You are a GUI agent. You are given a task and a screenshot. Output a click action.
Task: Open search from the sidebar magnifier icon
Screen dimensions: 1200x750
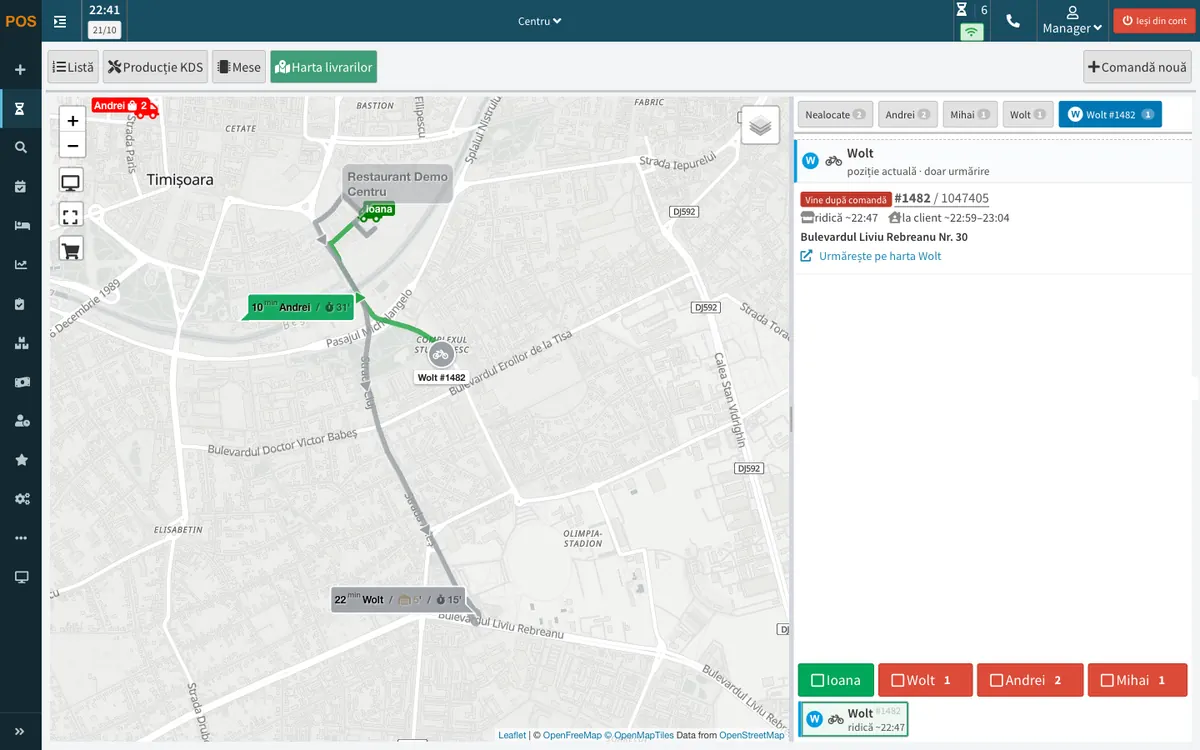[20, 147]
